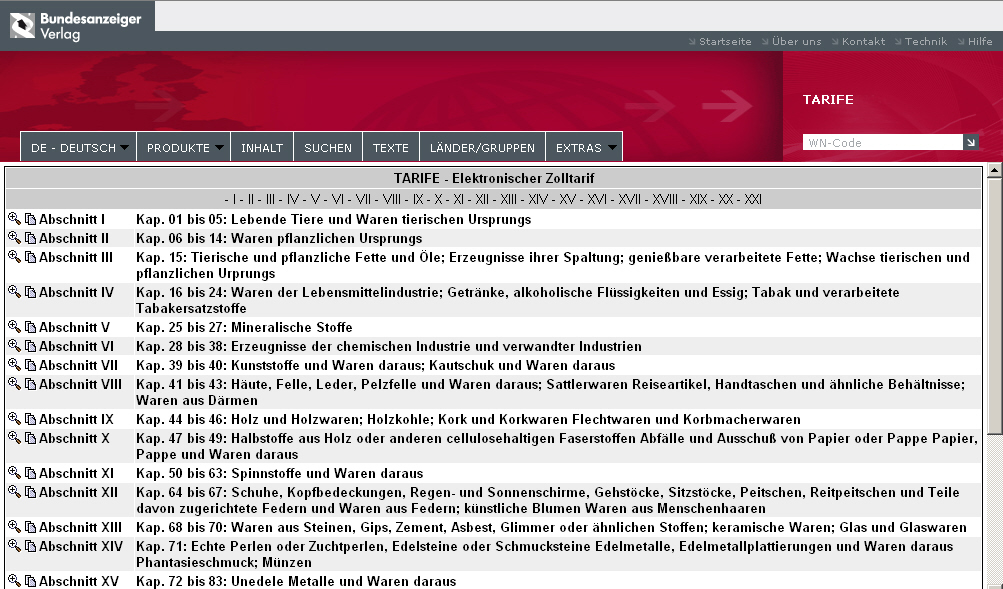The image size is (1003, 589).
Task: Select the SUCHEN menu item
Action: tap(328, 148)
